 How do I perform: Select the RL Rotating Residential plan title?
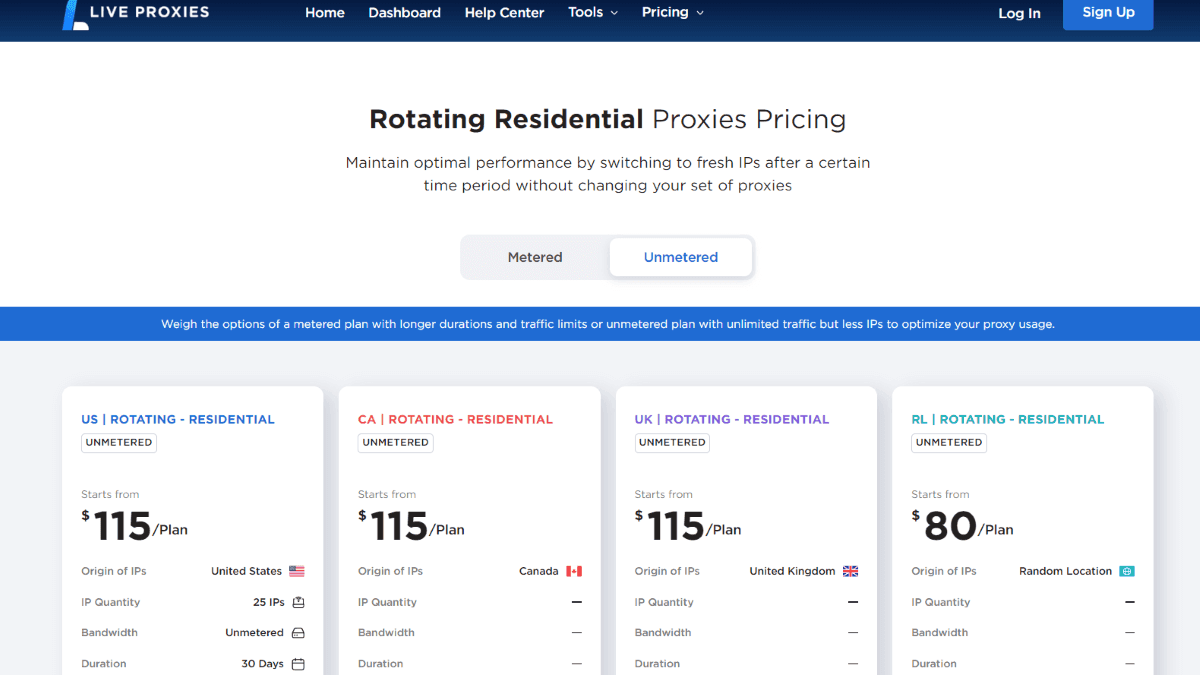pos(1008,419)
